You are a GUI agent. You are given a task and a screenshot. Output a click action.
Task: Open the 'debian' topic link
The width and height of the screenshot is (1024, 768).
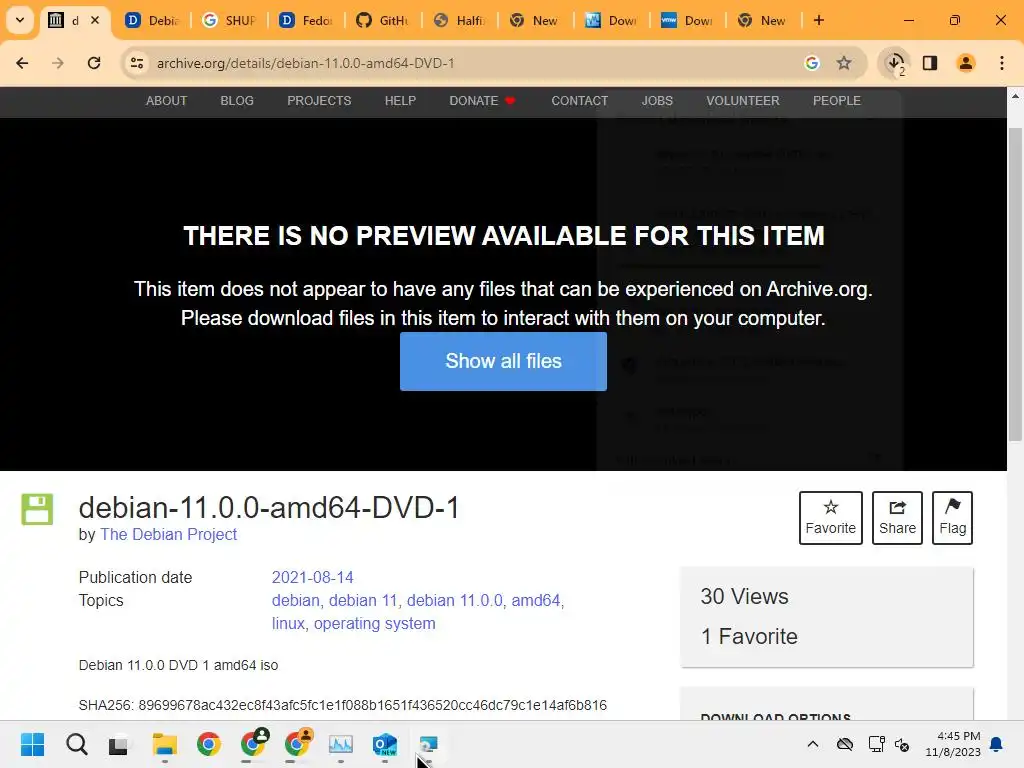pos(296,600)
